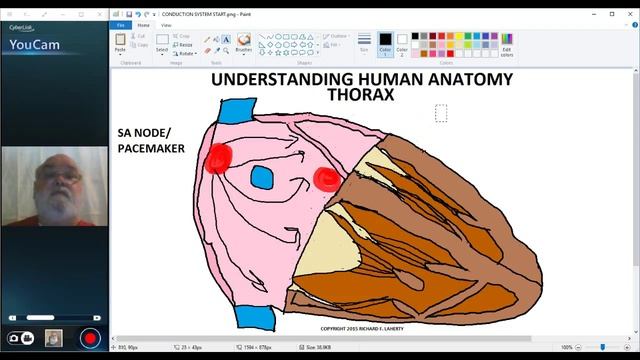Click the Select rectangle tool icon
The height and width of the screenshot is (360, 640).
[x=162, y=39]
